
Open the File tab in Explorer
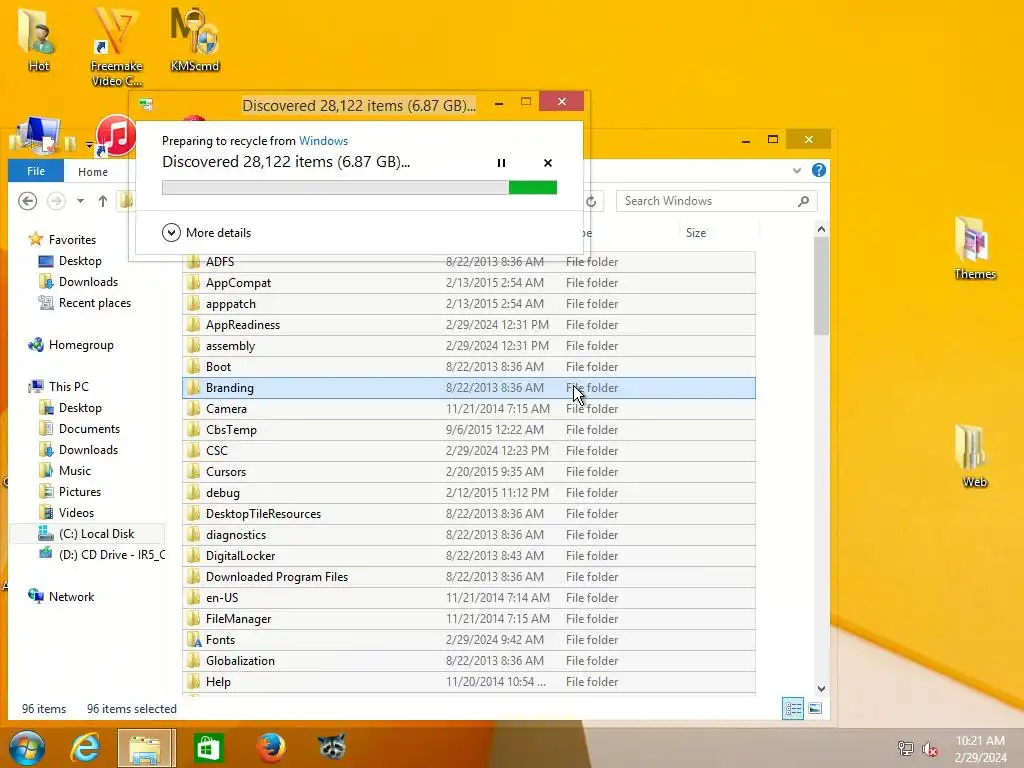[x=36, y=171]
